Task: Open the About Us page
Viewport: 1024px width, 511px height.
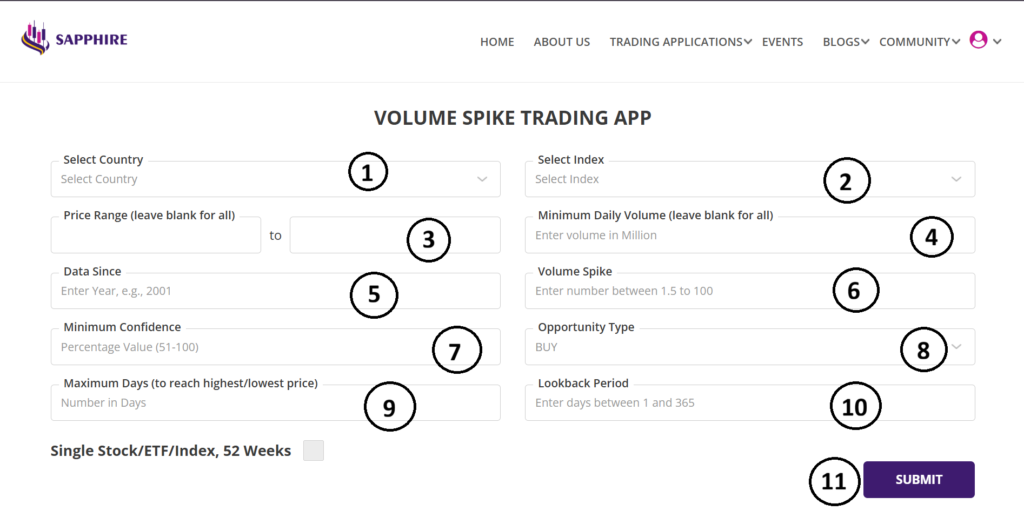Action: click(562, 42)
